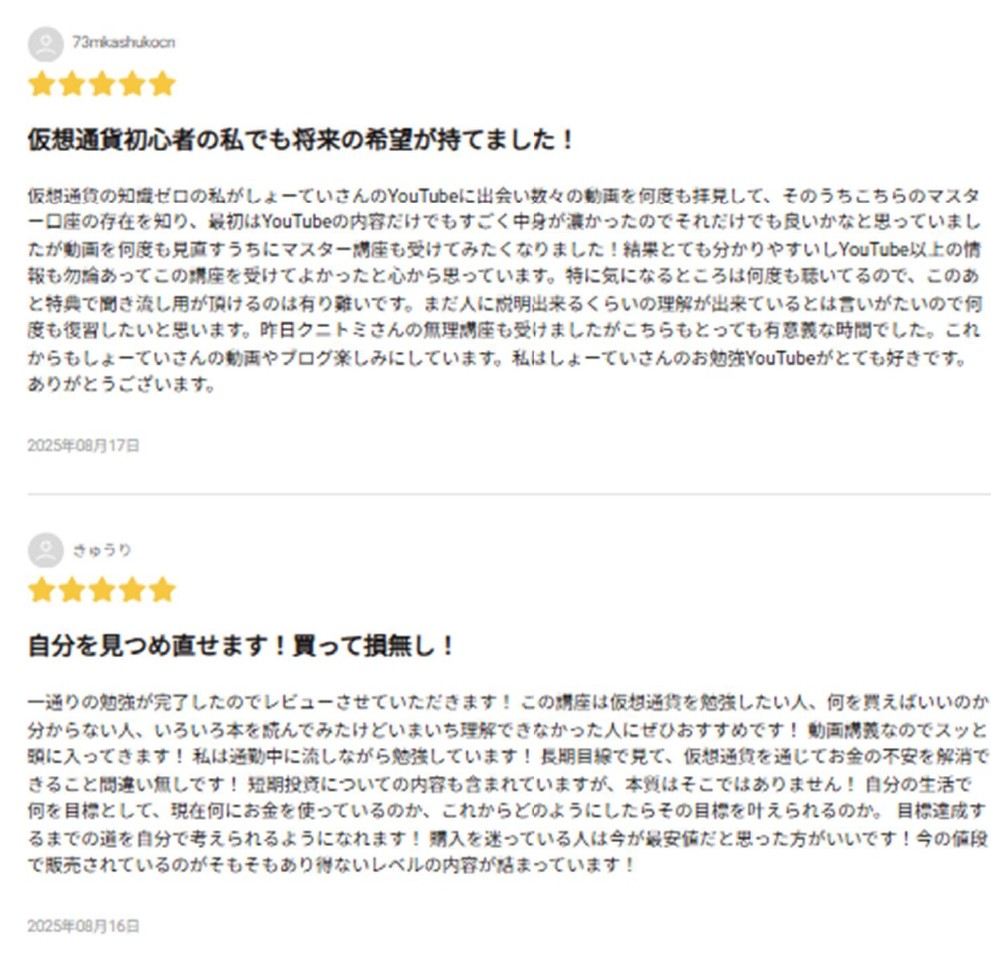Click the body text of 73mkashukocn's review
The width and height of the screenshot is (991, 956).
click(497, 289)
